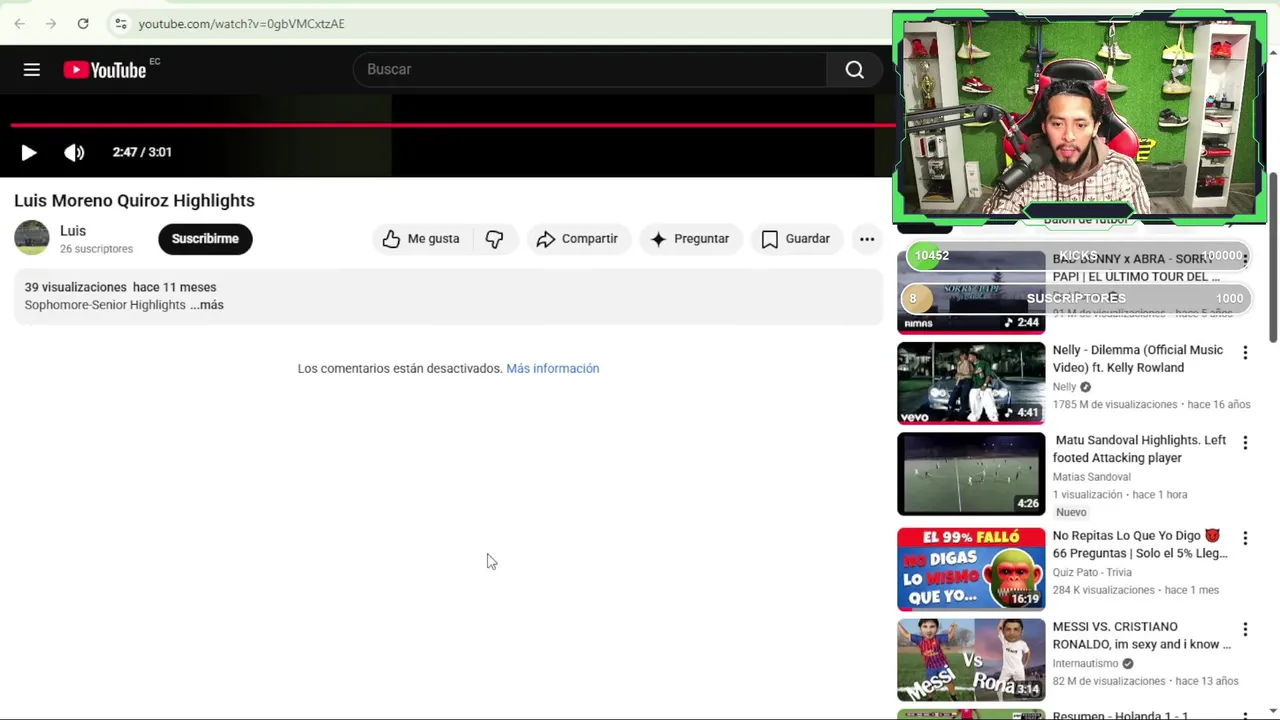Screen dimensions: 1280x720
Task: Mute the video using the speaker icon
Action: pos(74,152)
